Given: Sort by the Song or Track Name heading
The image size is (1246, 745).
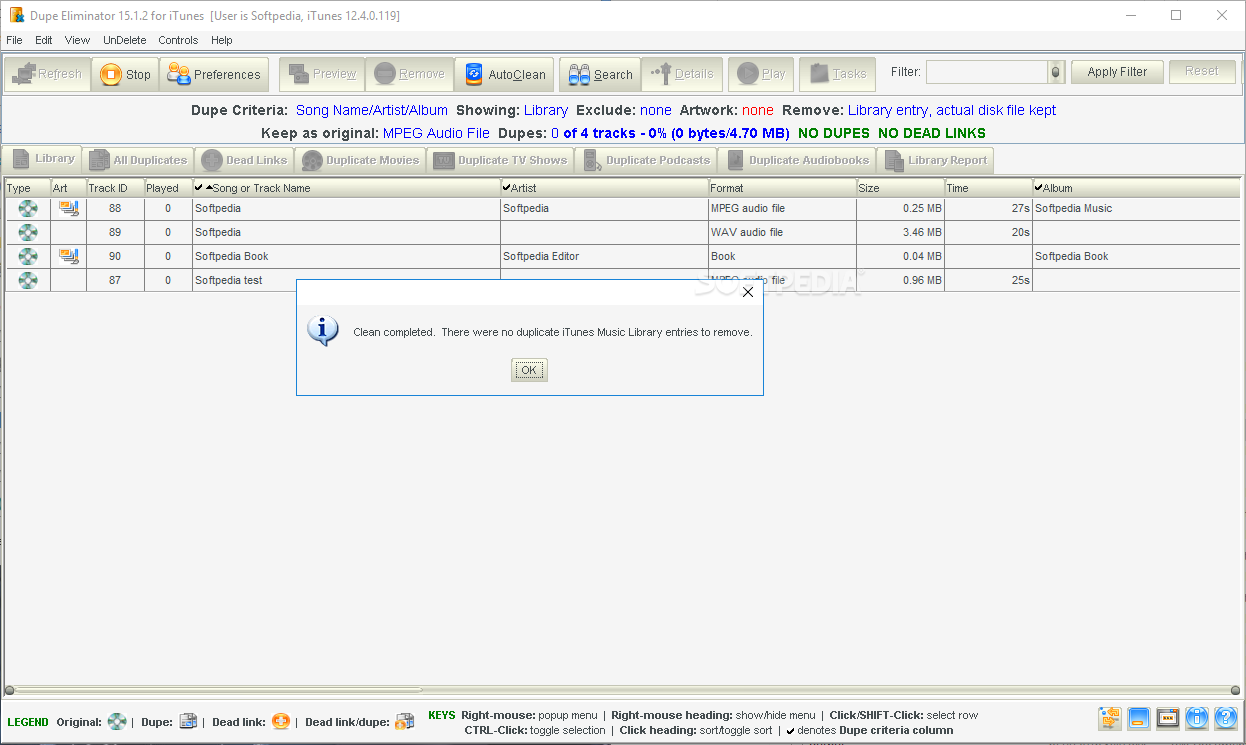Looking at the screenshot, I should pyautogui.click(x=347, y=188).
